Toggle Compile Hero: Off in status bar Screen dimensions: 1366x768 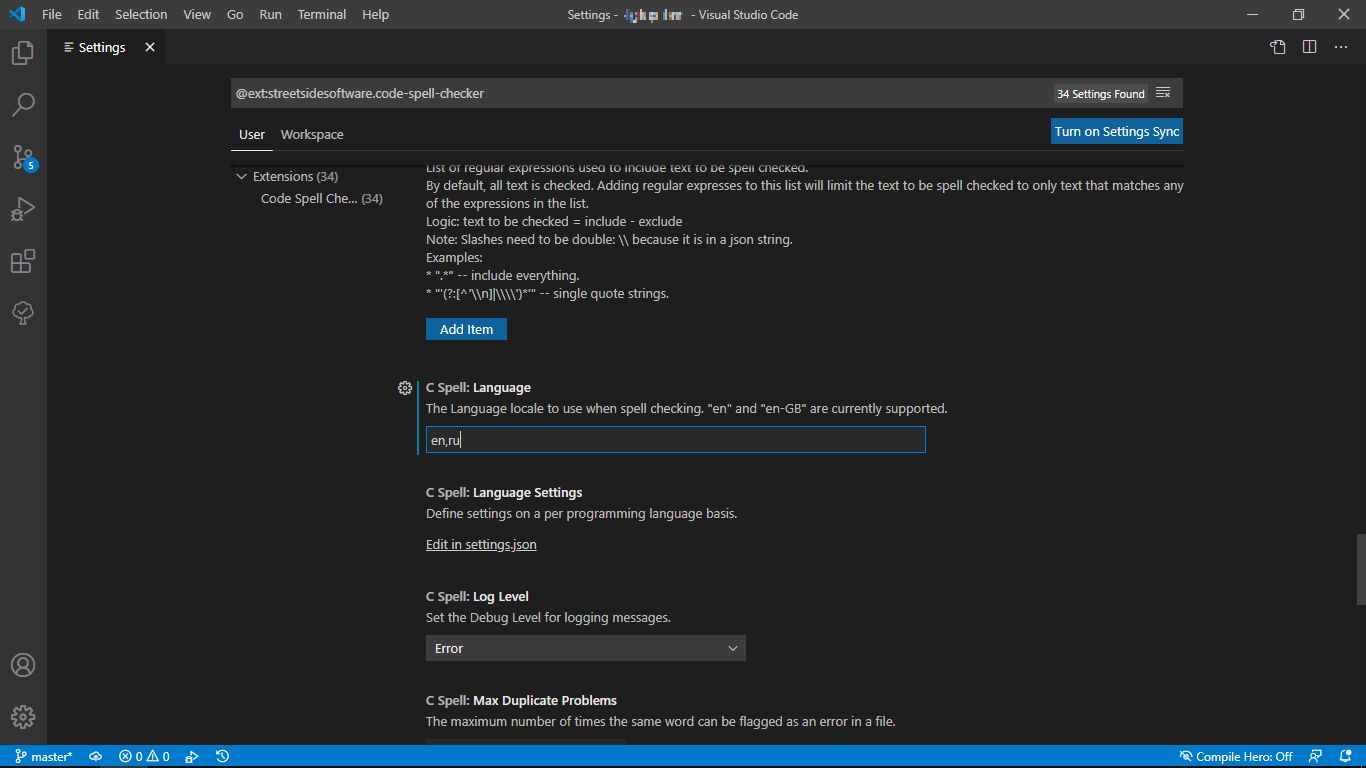pyautogui.click(x=1236, y=757)
